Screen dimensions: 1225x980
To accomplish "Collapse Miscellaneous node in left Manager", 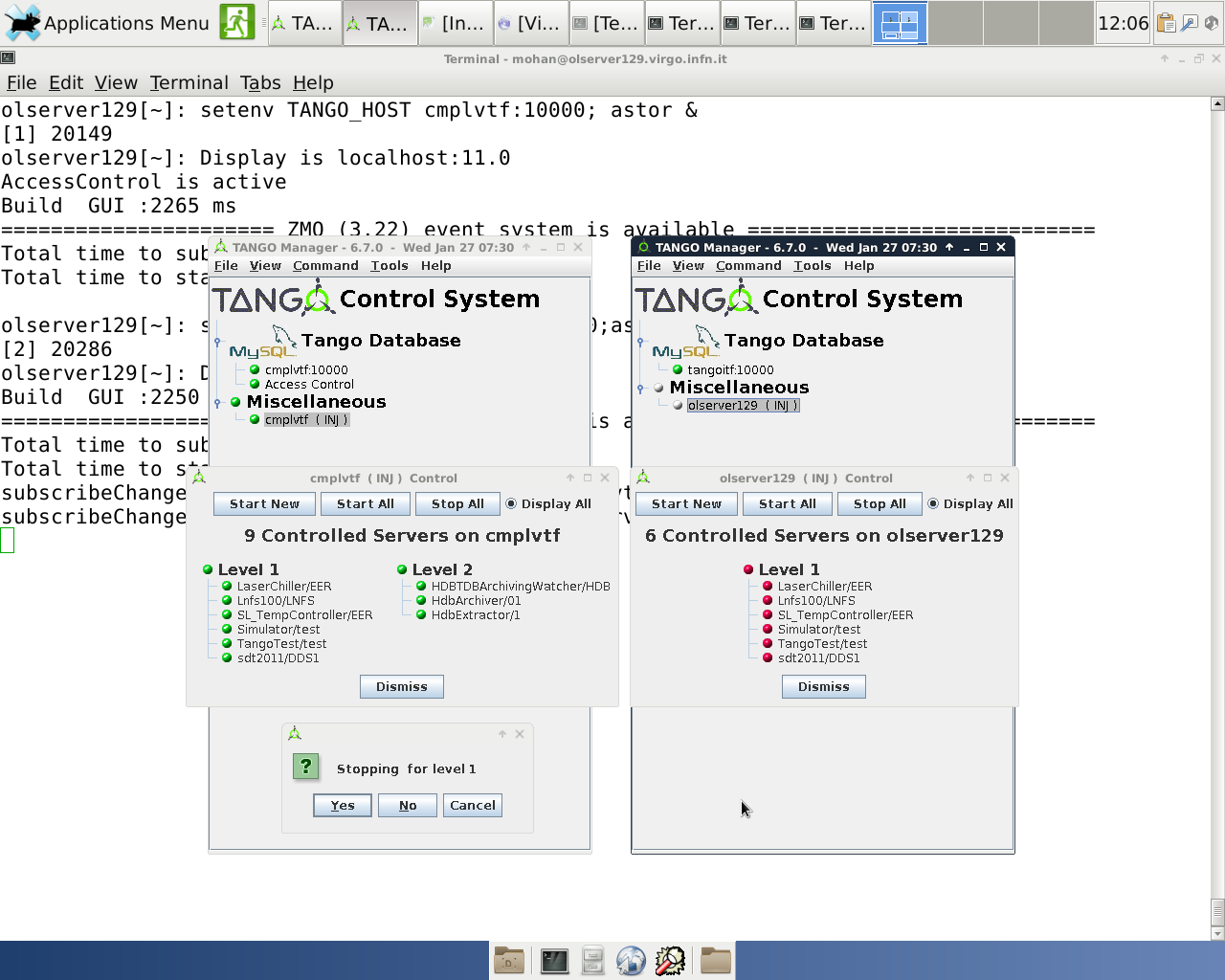I will pos(217,403).
